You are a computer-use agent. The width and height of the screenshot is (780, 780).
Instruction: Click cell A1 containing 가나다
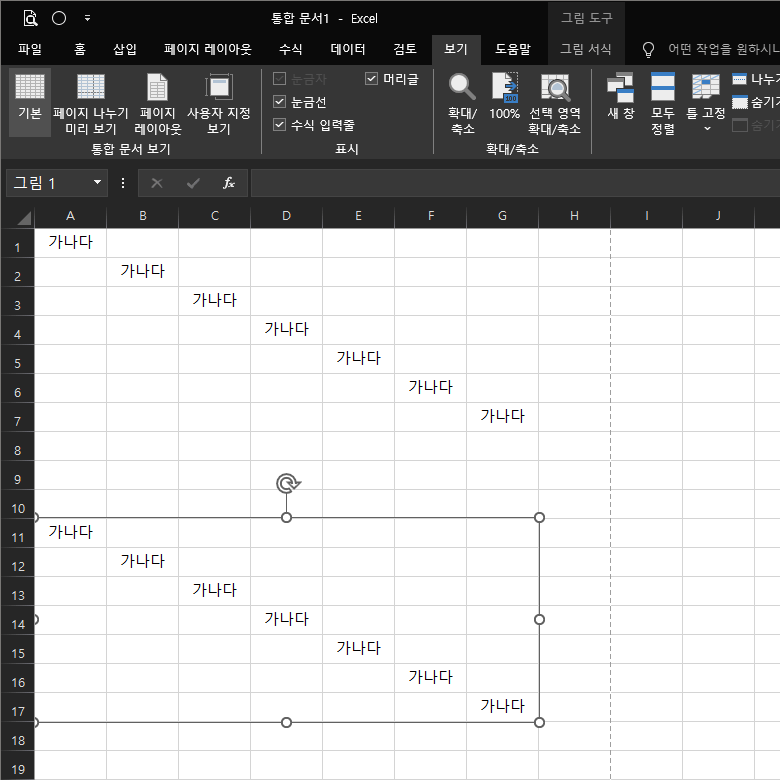point(70,243)
